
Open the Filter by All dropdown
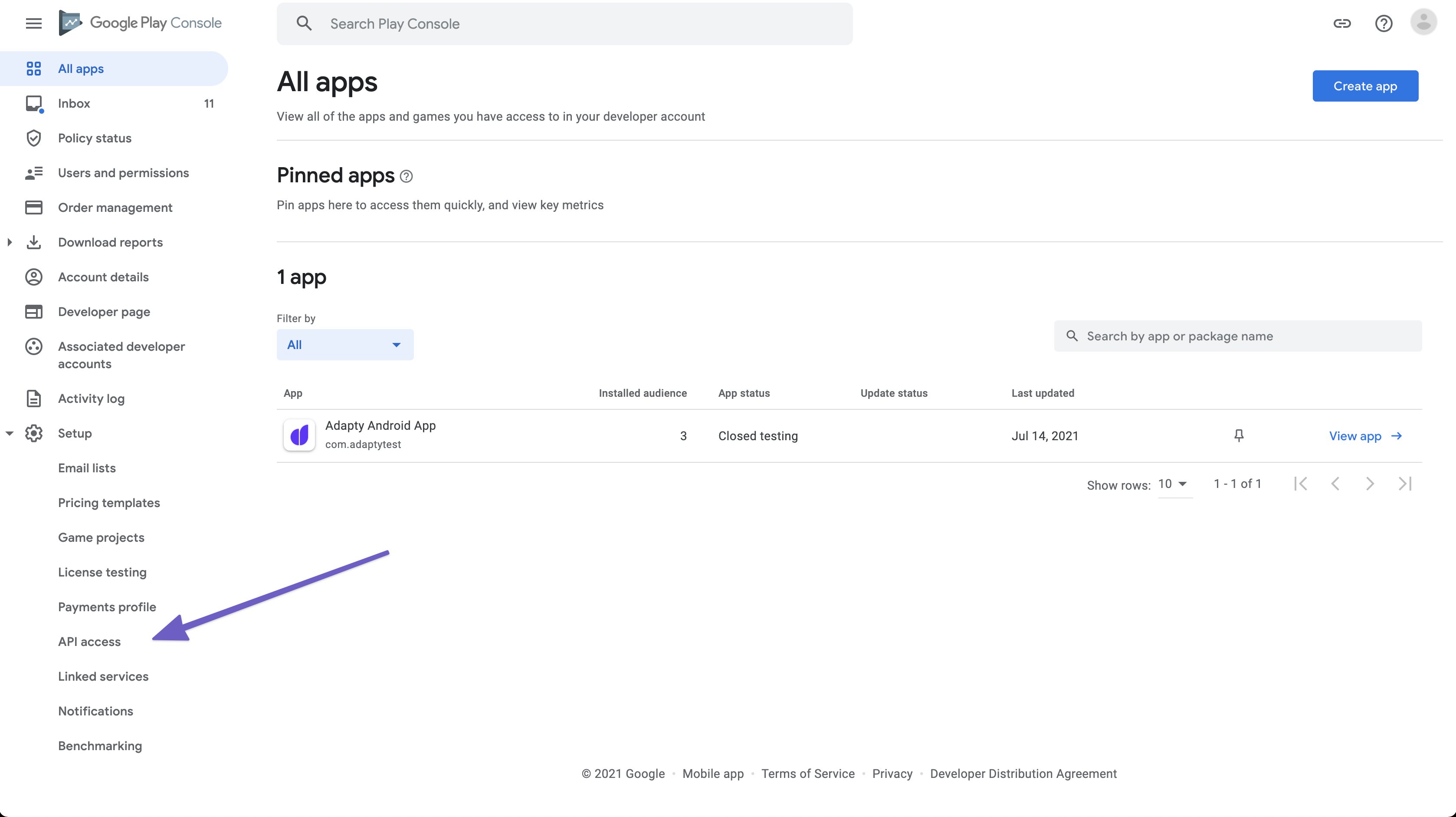(x=345, y=345)
